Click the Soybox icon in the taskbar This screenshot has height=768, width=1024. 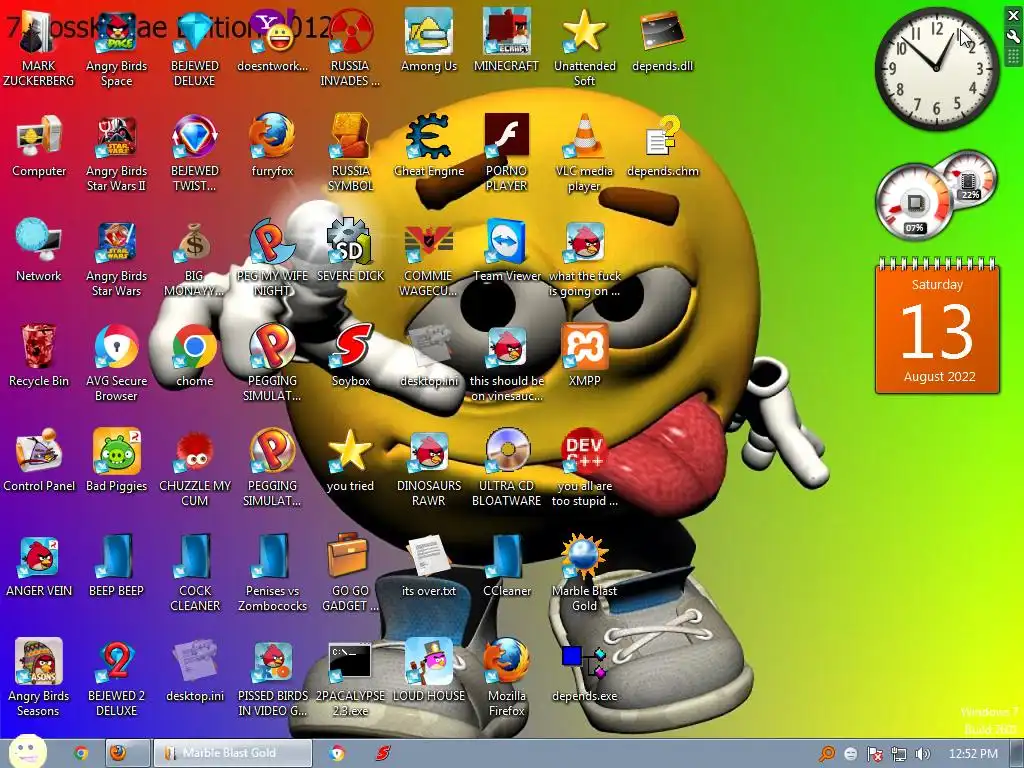click(383, 753)
